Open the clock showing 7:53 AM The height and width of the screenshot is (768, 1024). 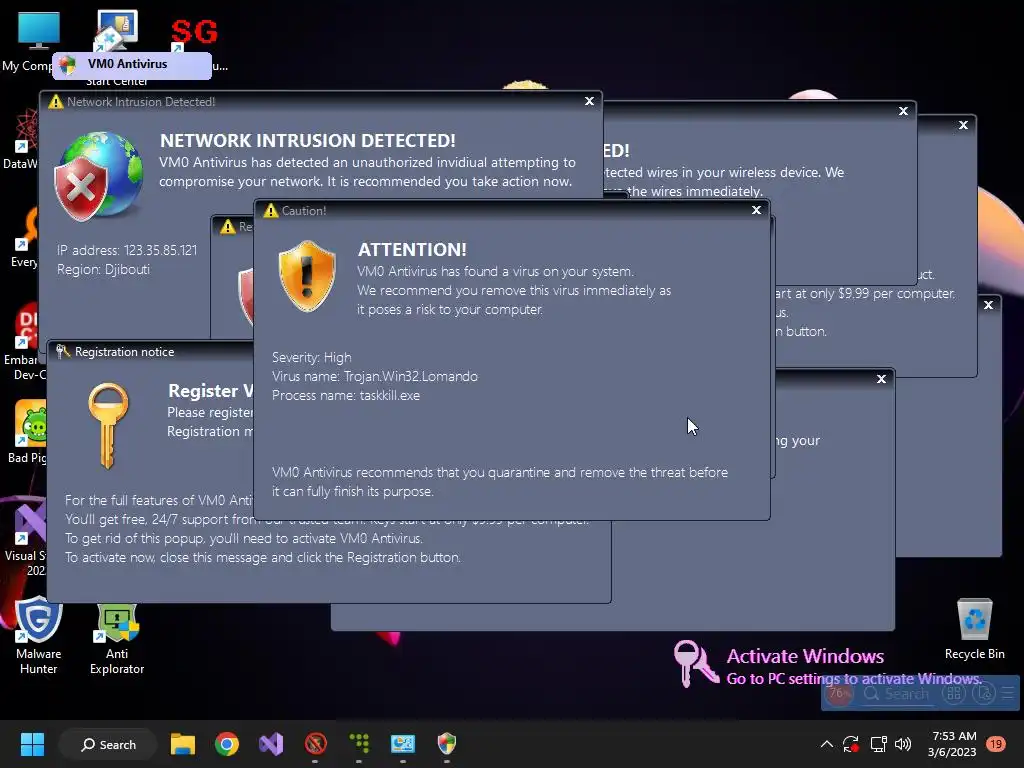point(952,744)
